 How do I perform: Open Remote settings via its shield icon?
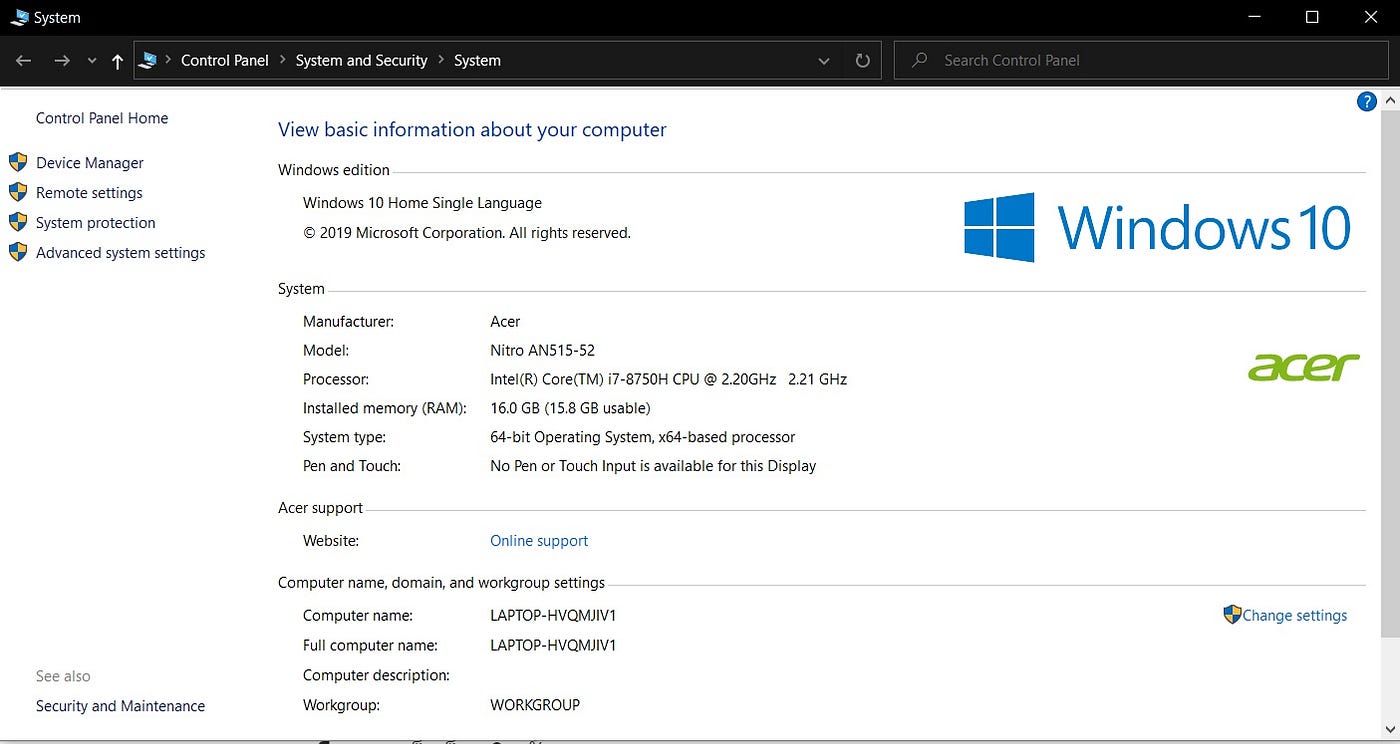18,192
